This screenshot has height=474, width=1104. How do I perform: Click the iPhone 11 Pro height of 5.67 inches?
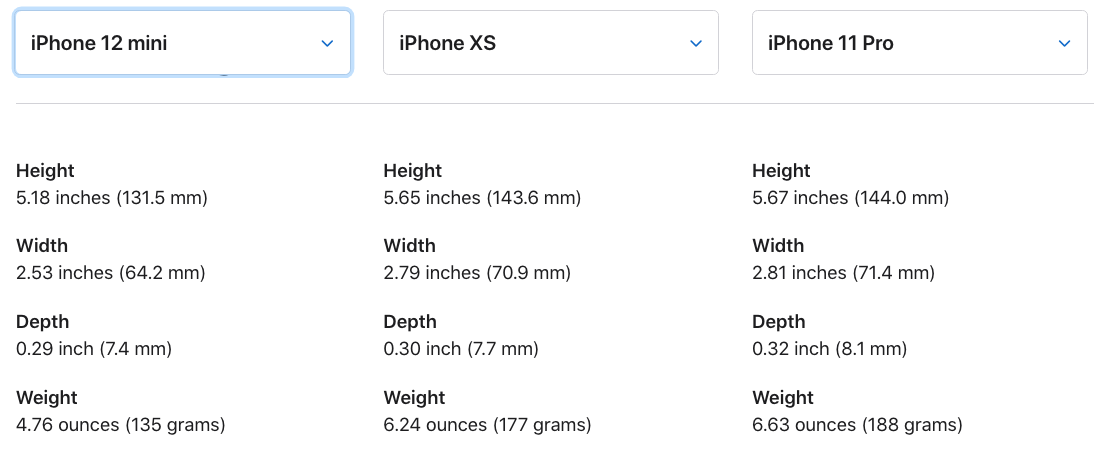850,198
